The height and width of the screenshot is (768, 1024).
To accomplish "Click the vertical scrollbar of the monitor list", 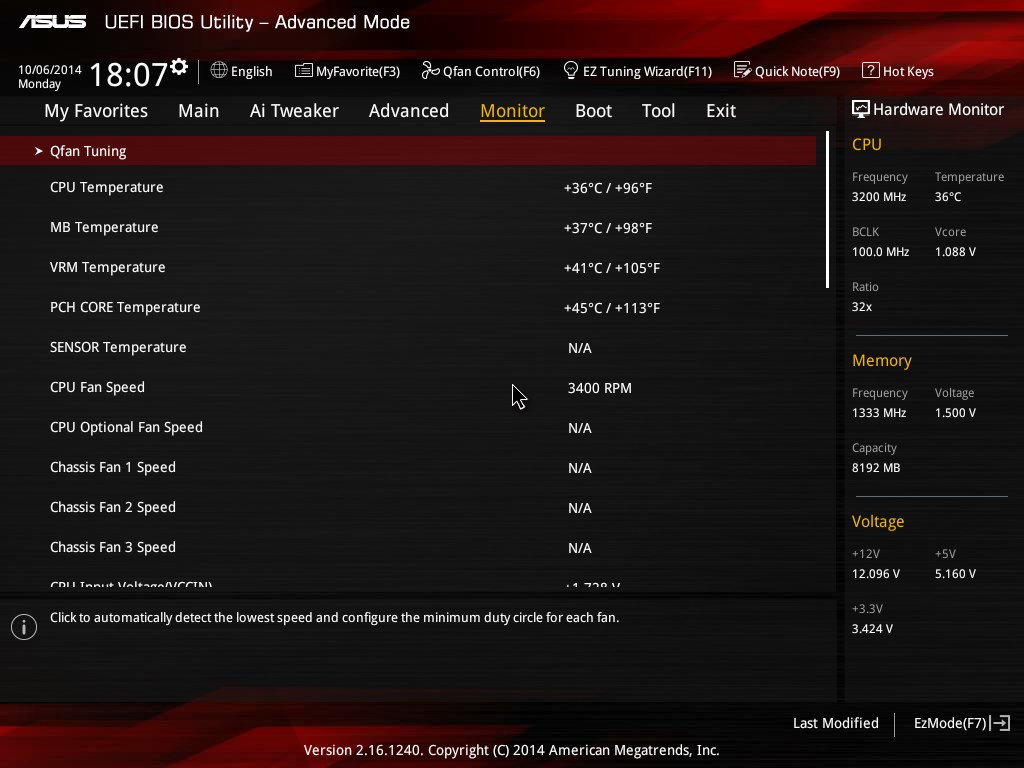I will pos(827,210).
